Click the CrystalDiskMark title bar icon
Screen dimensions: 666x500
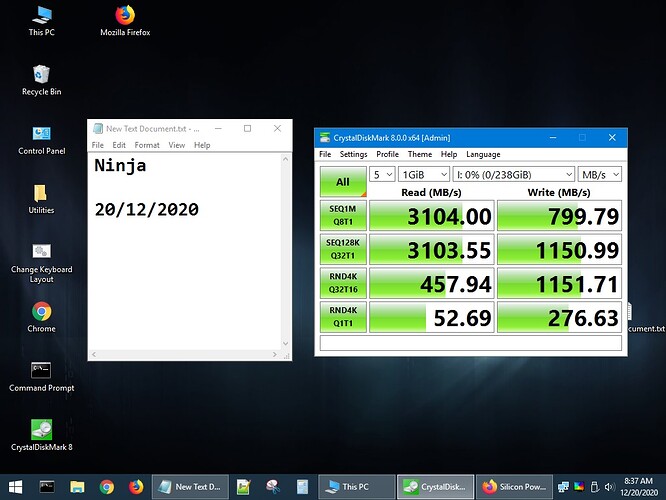(325, 138)
